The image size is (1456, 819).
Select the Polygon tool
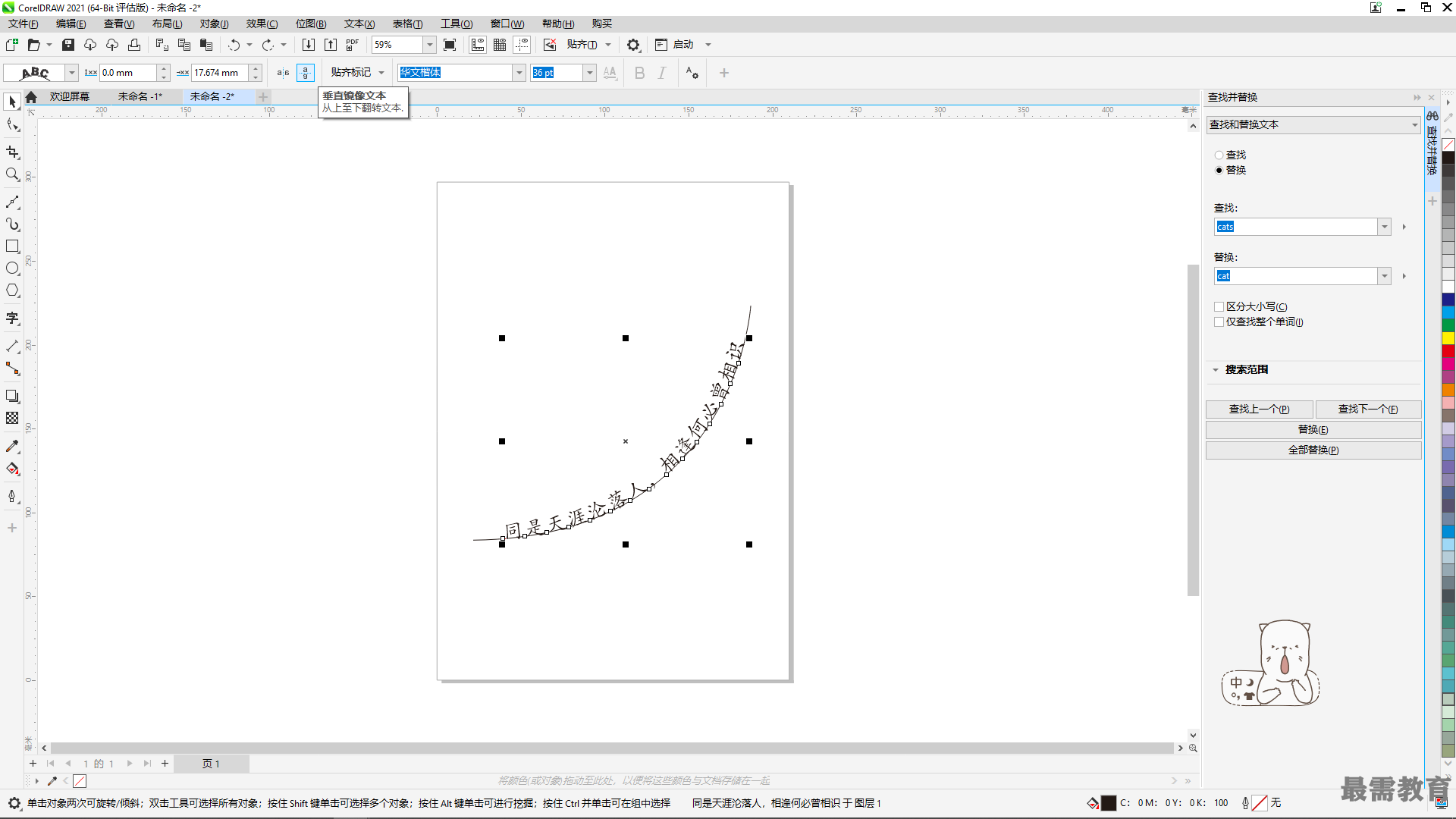(x=12, y=290)
